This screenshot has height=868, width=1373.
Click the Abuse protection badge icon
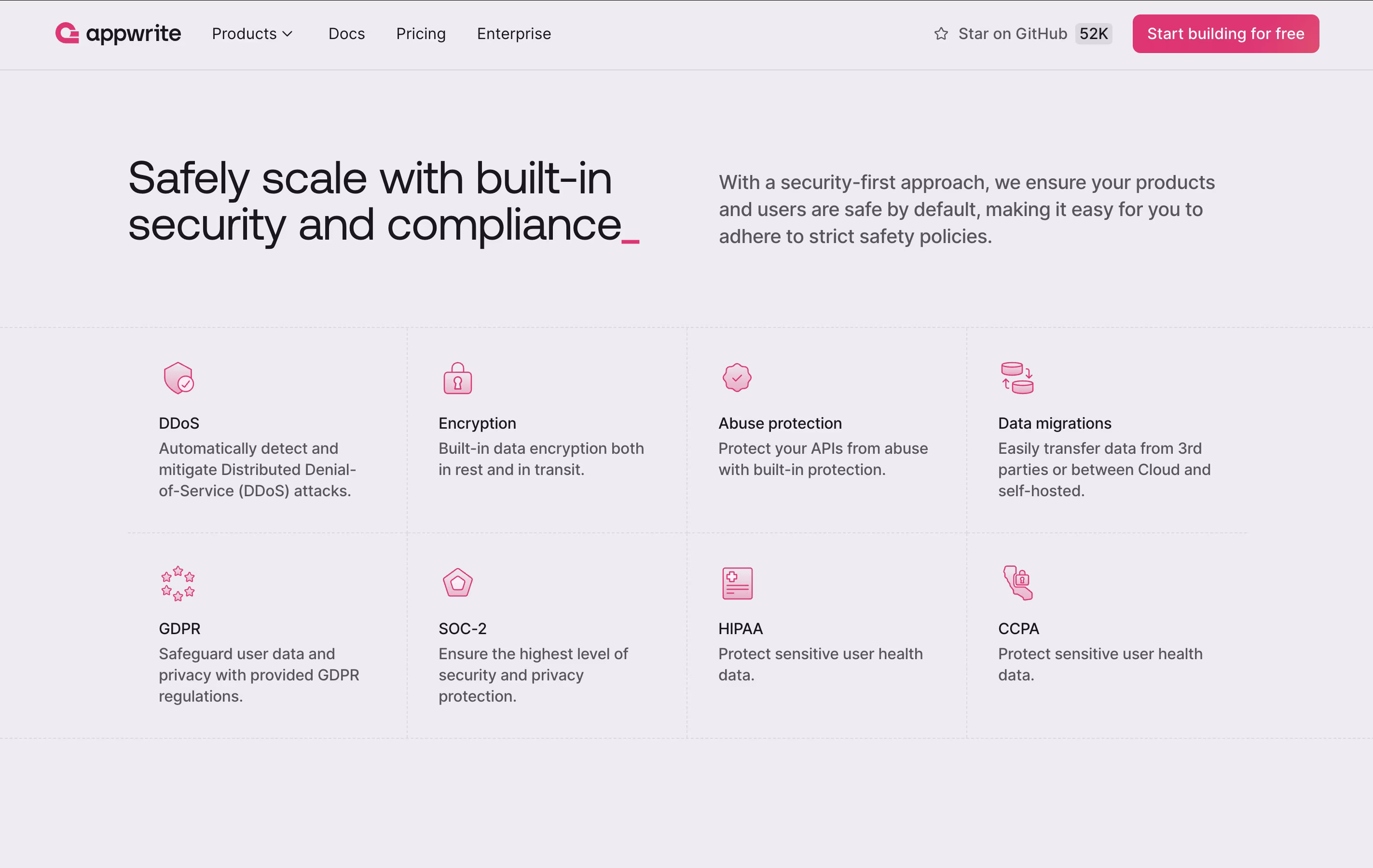coord(737,377)
